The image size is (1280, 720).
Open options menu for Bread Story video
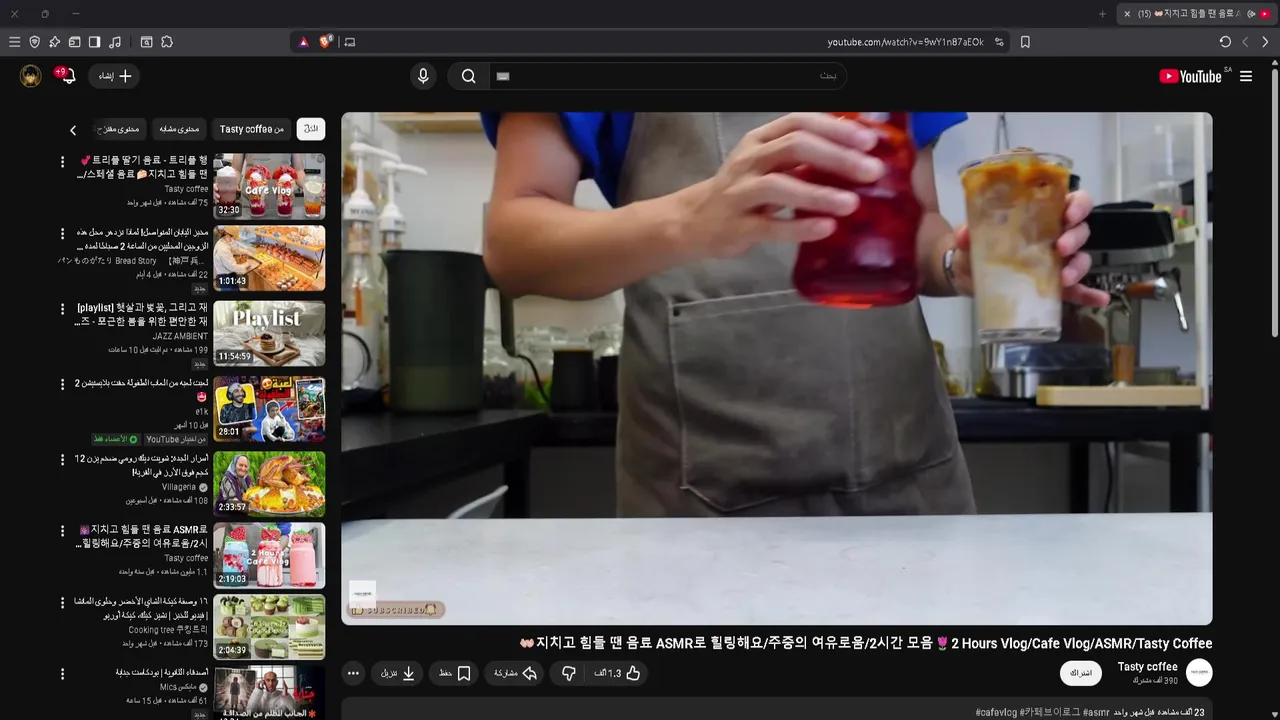62,233
